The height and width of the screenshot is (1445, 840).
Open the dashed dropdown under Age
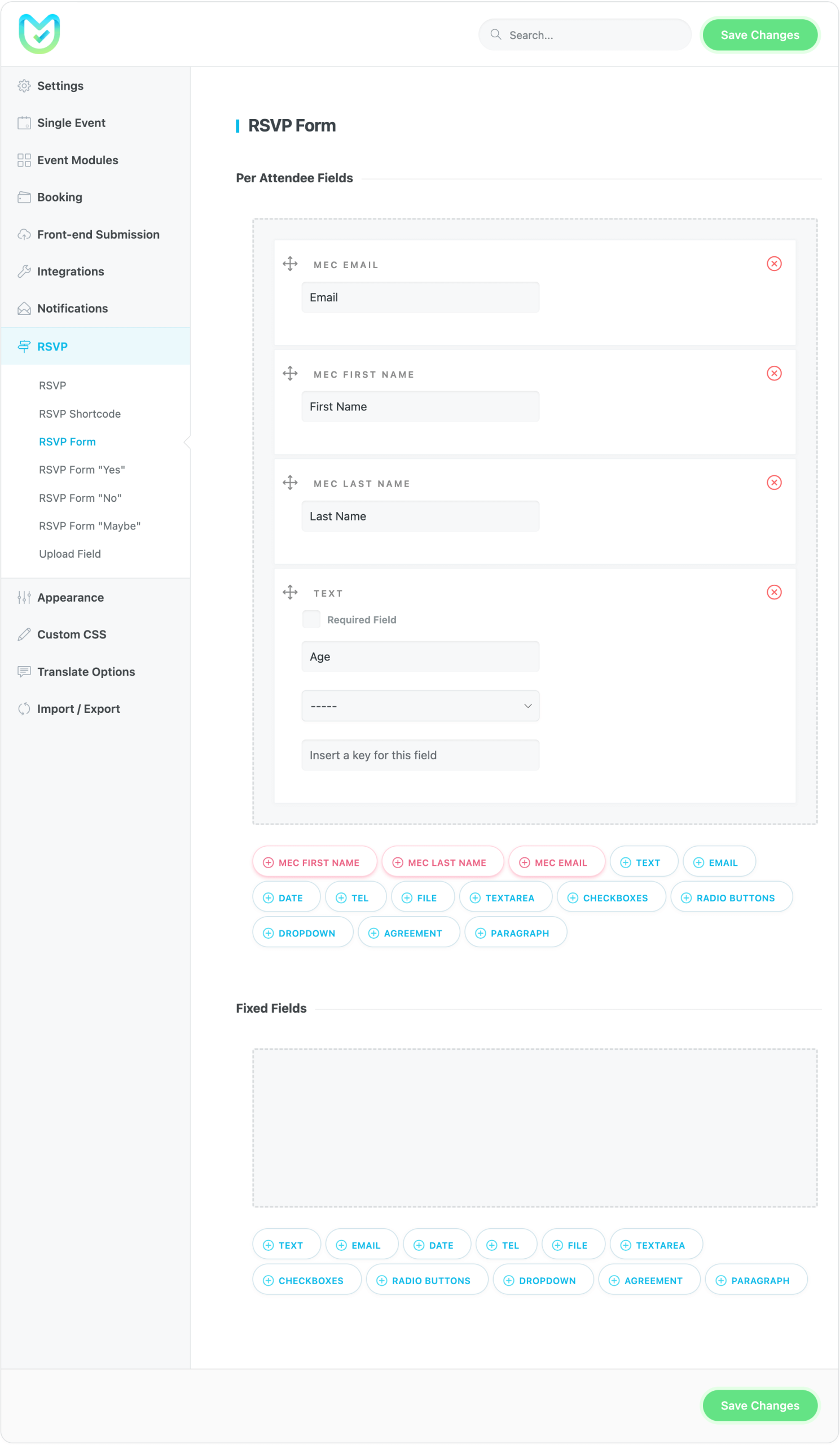[x=420, y=706]
